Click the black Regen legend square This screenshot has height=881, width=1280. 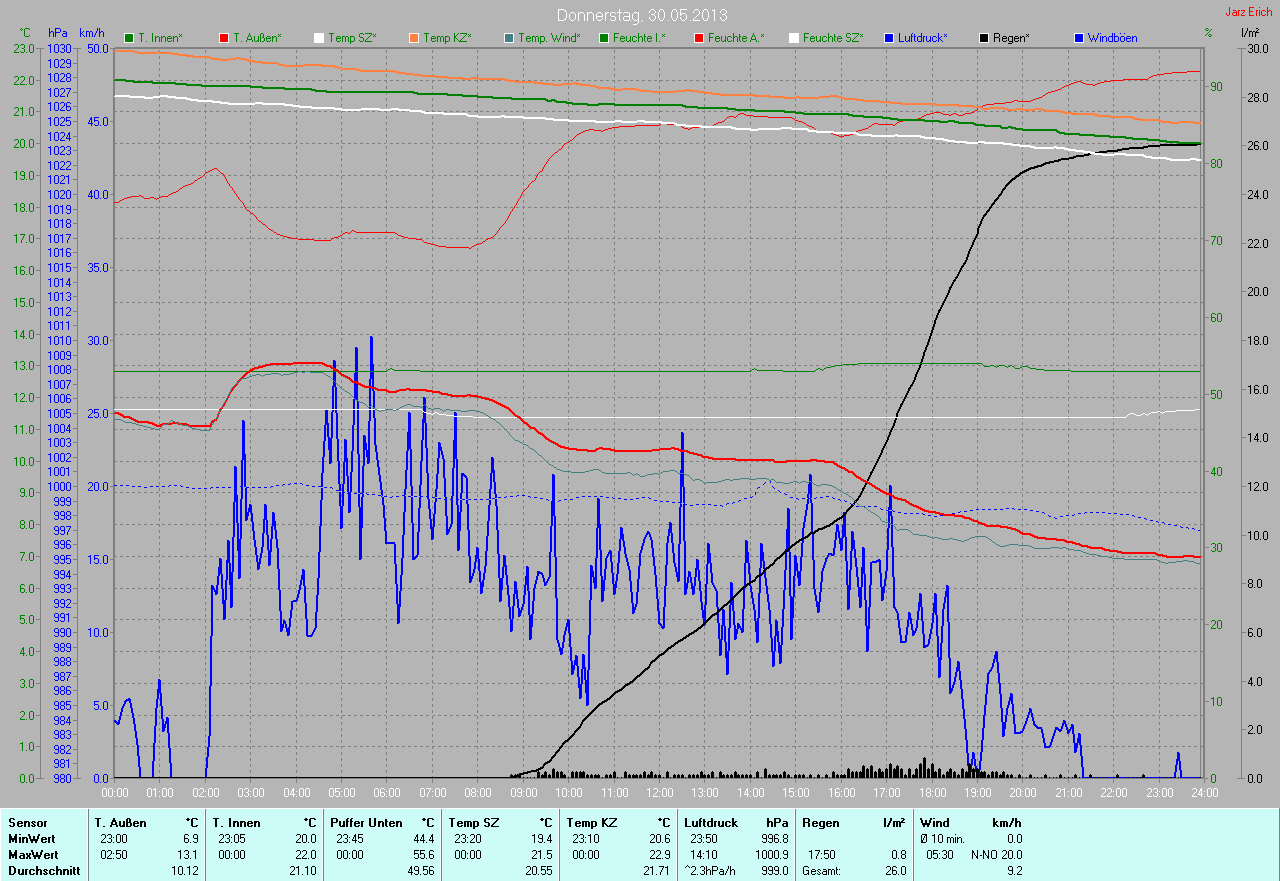coord(984,38)
